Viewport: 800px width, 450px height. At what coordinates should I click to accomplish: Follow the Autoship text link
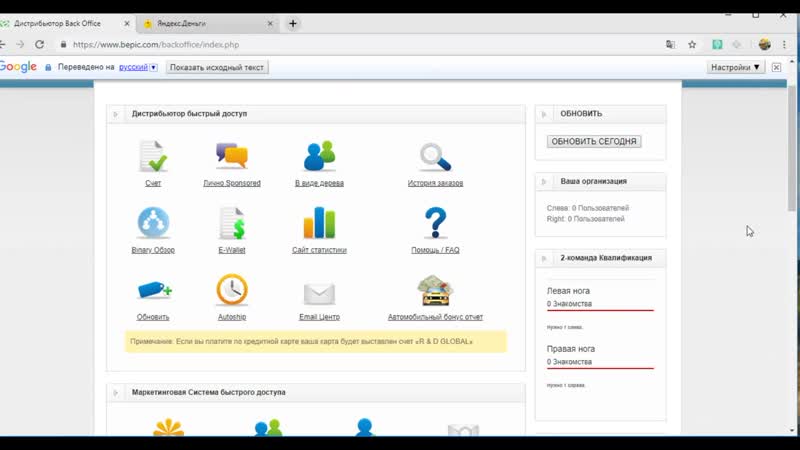(x=232, y=317)
